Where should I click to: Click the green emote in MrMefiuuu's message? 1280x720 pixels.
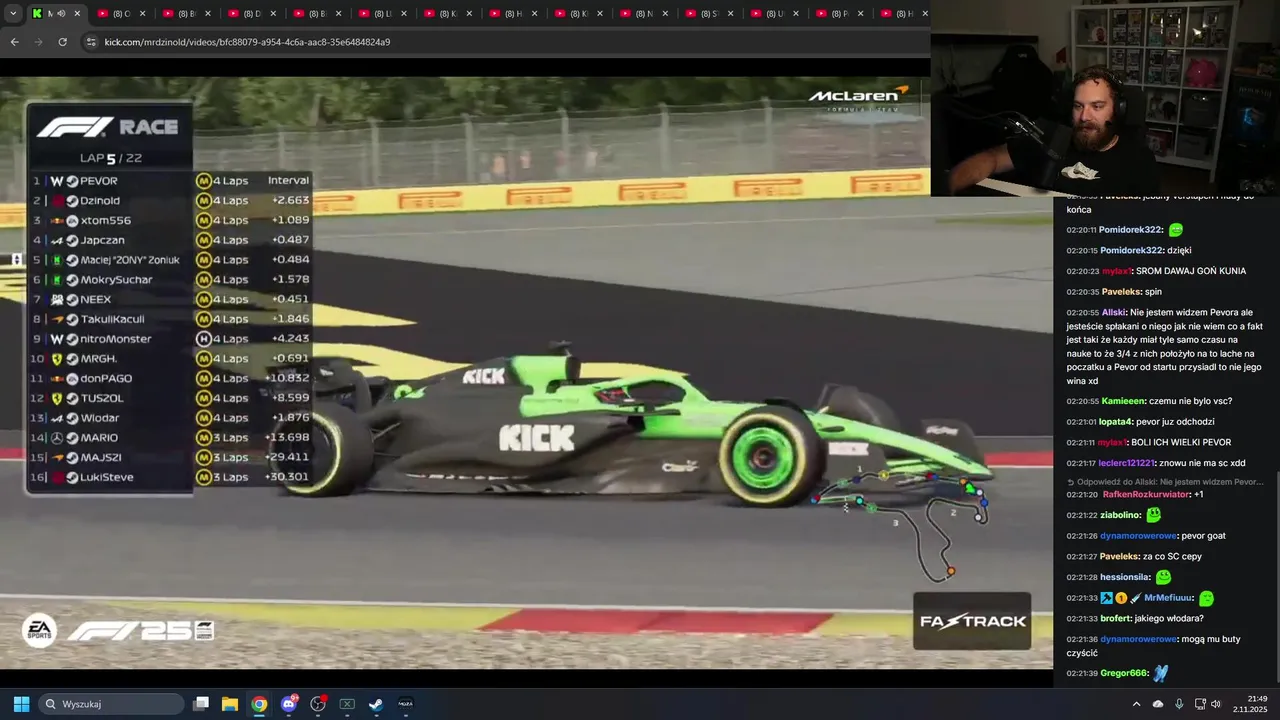pos(1206,598)
